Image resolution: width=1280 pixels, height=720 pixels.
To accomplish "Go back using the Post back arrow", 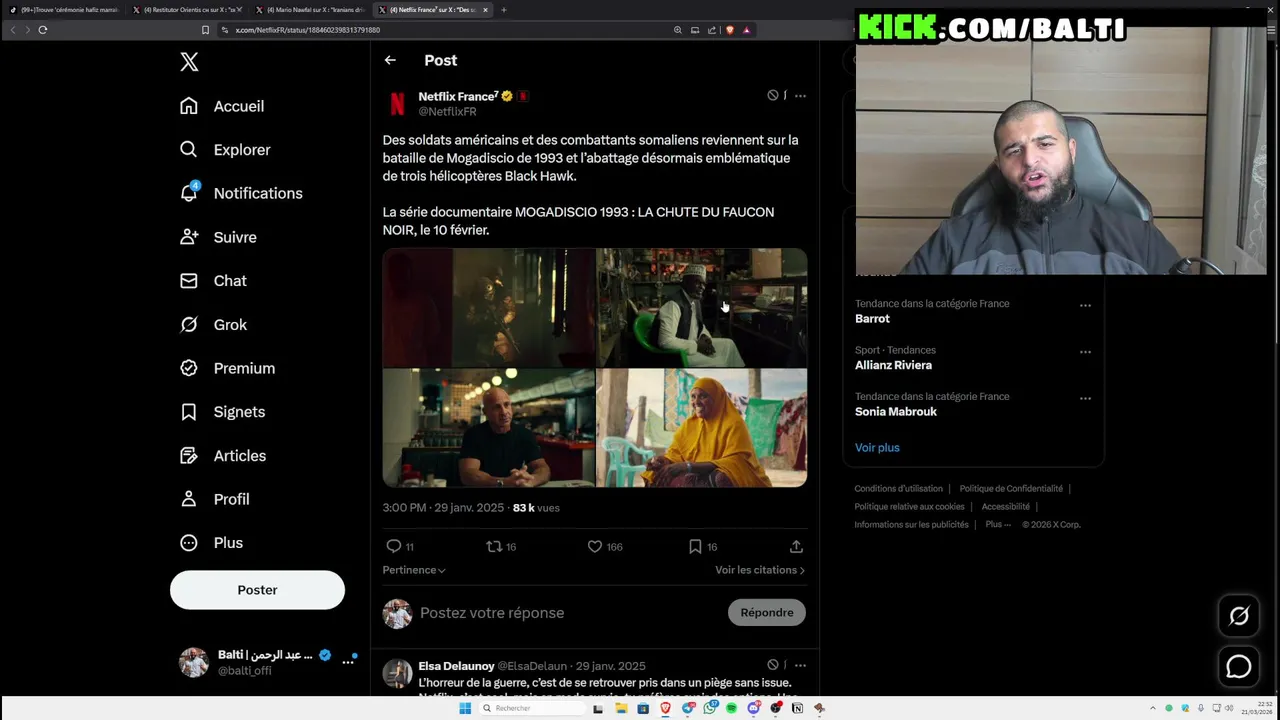I will pos(390,60).
